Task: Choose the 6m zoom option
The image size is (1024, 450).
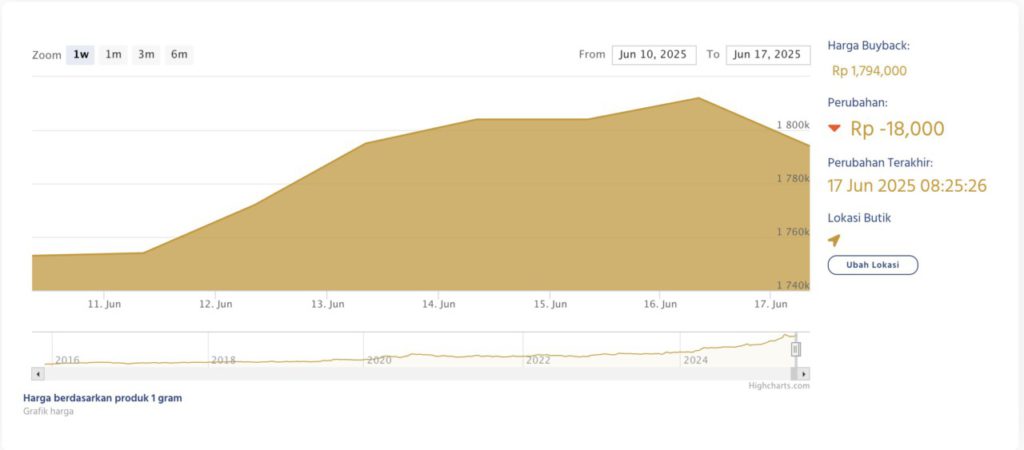Action: [x=179, y=55]
